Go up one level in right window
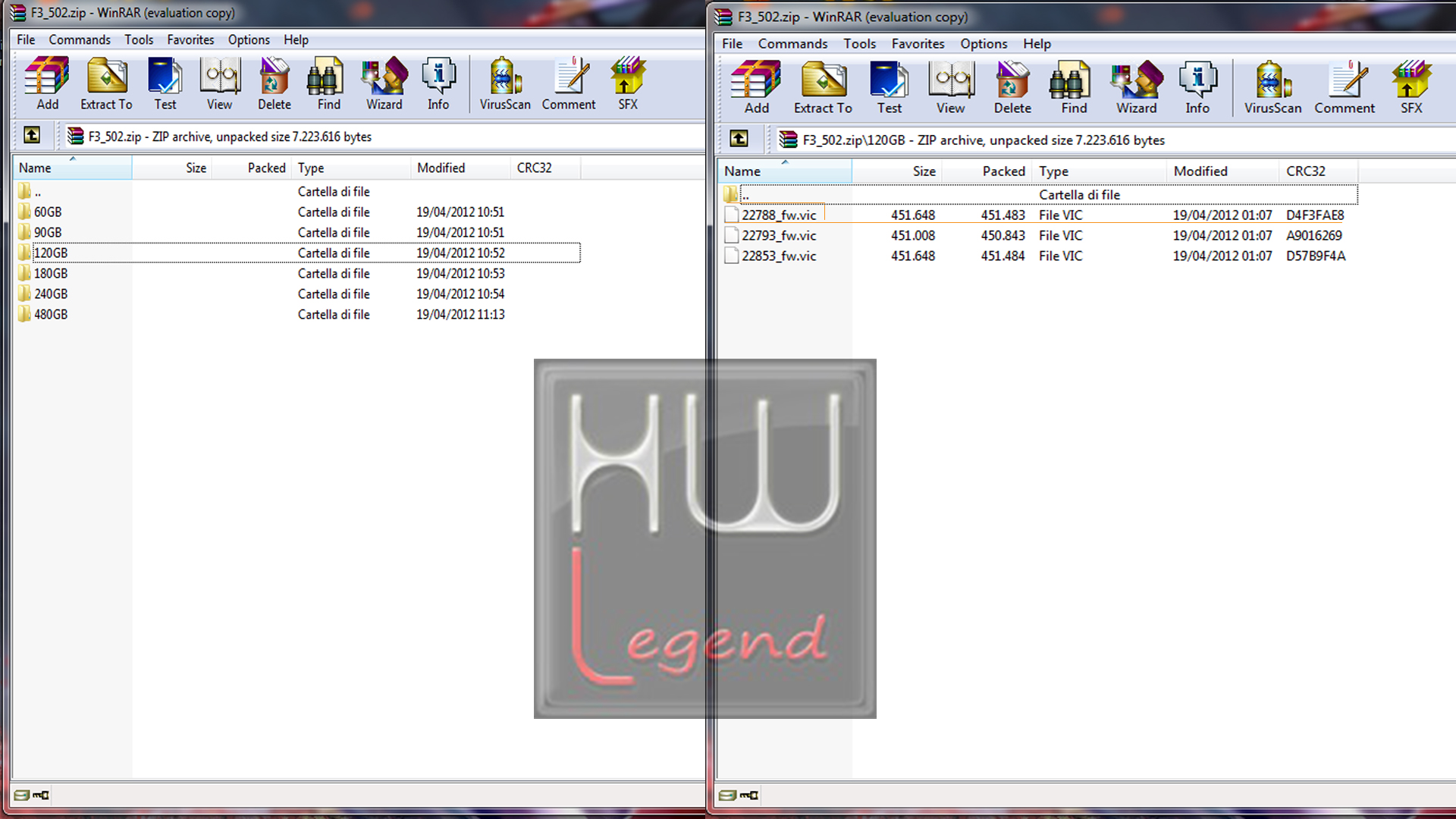The height and width of the screenshot is (819, 1456). pos(739,138)
